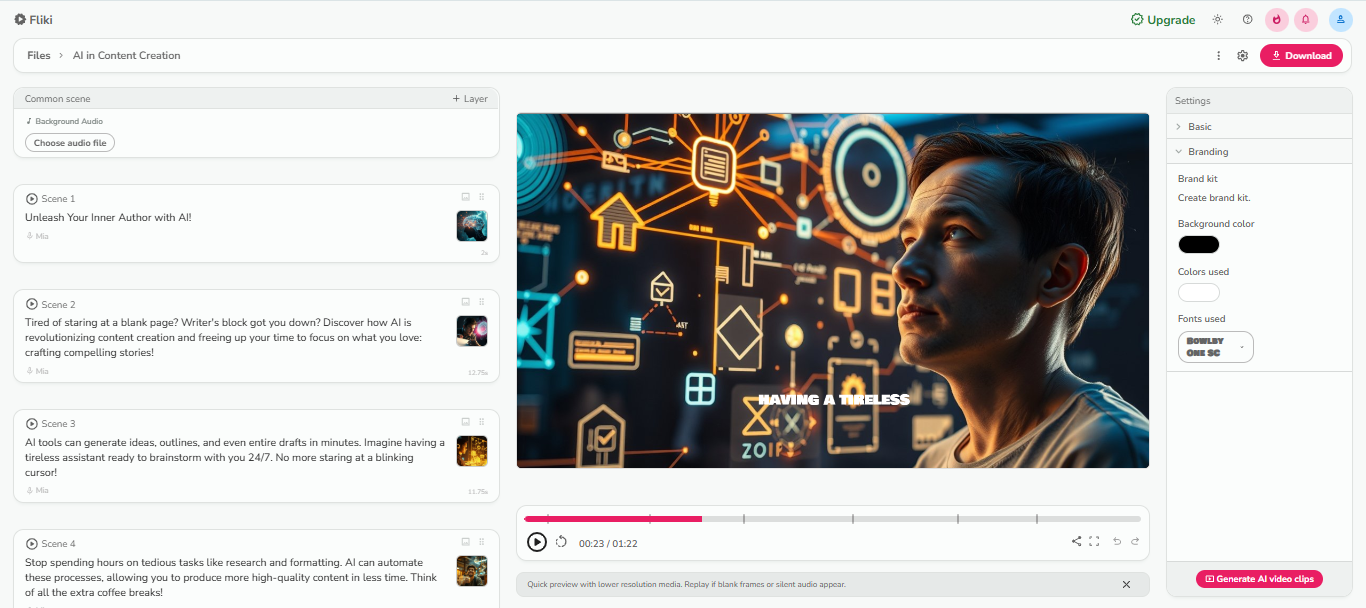Click the video preview image
This screenshot has width=1366, height=608.
tap(833, 290)
